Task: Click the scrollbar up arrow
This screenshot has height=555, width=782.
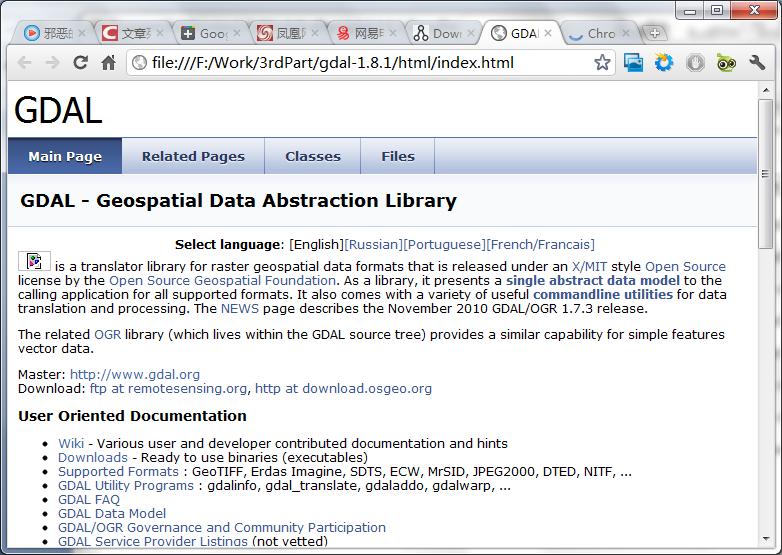Action: pyautogui.click(x=766, y=90)
